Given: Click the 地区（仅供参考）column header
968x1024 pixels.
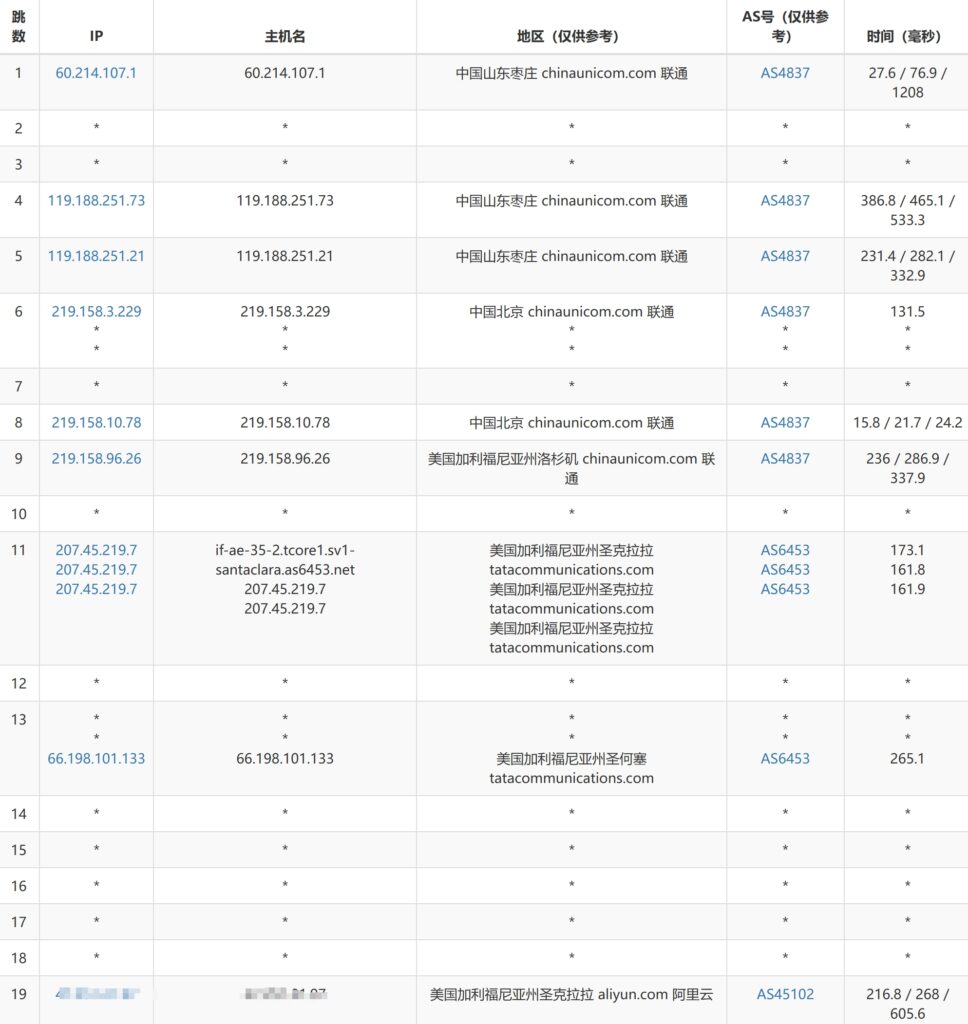Looking at the screenshot, I should [x=571, y=36].
